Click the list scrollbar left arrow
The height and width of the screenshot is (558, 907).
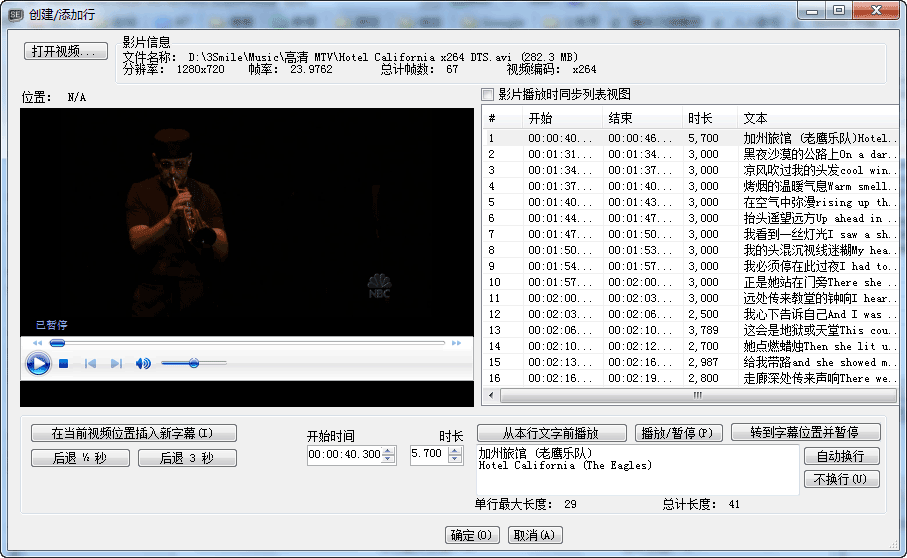pyautogui.click(x=491, y=396)
